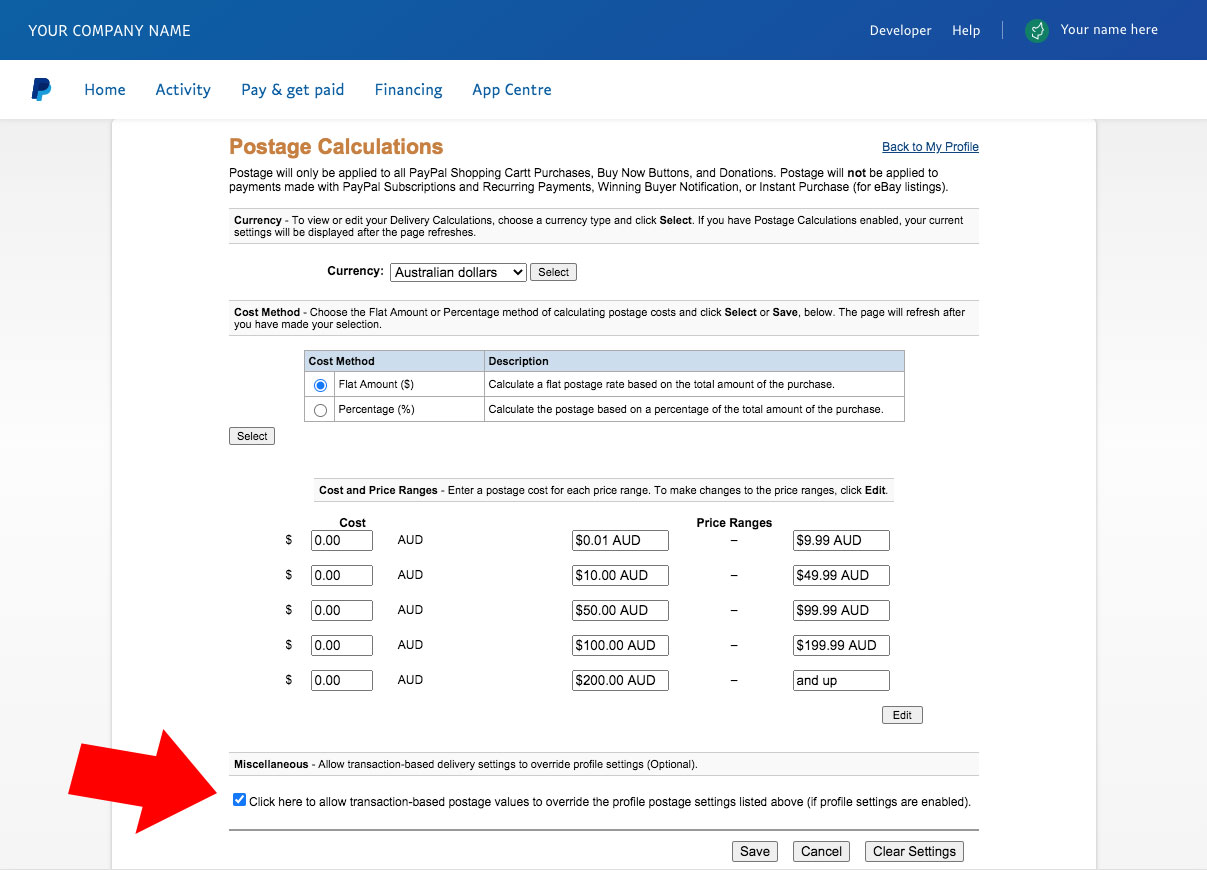The image size is (1207, 870).
Task: Click the $10.00 AUD price range field
Action: tap(620, 575)
